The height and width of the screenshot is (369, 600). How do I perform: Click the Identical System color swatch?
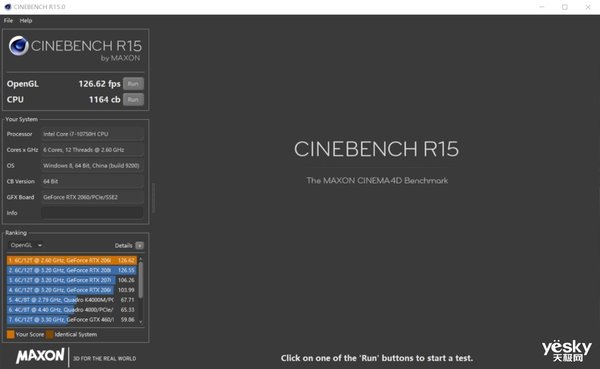(50, 335)
